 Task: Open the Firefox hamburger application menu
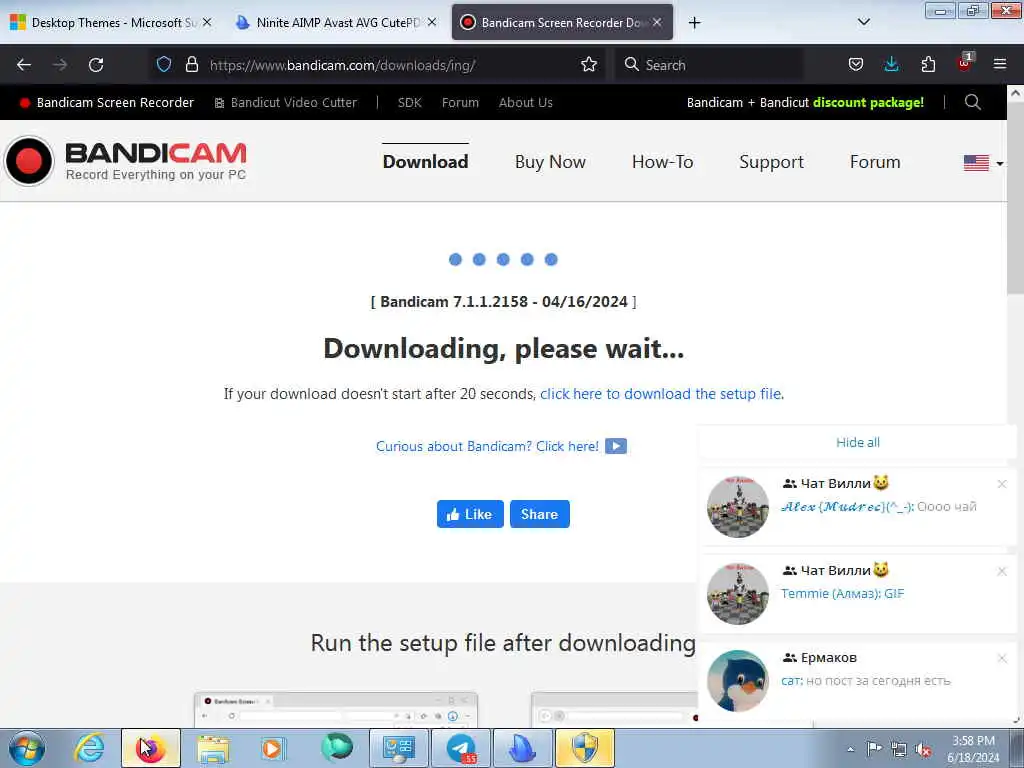[1000, 64]
